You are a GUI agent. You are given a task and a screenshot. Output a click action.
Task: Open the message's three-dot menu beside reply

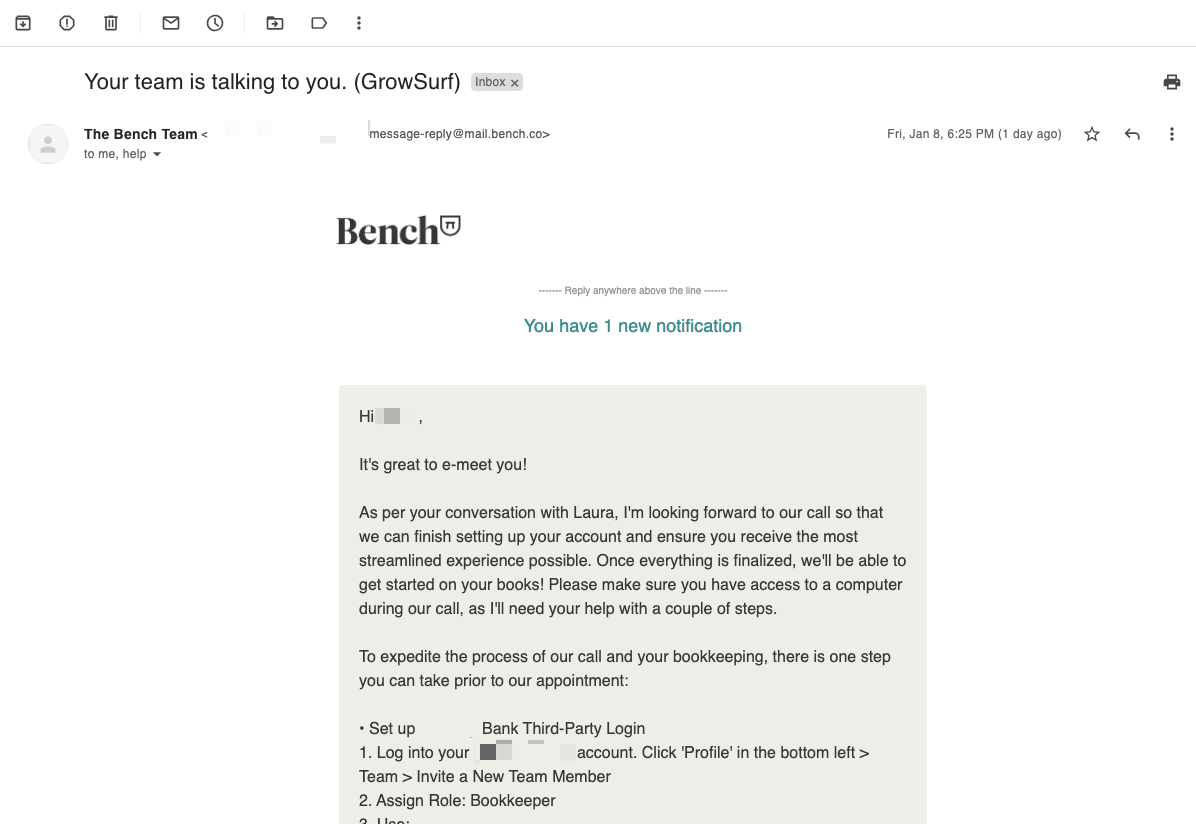pos(1172,134)
